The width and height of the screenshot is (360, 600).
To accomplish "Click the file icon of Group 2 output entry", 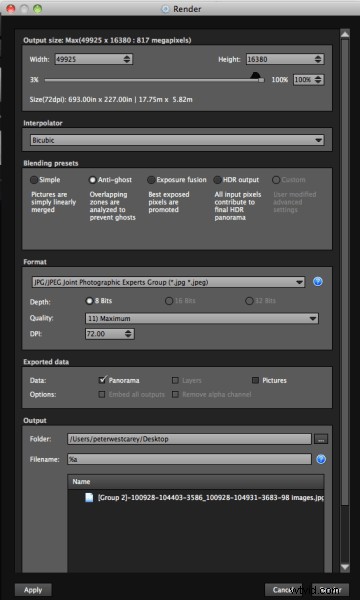I will coord(89,497).
